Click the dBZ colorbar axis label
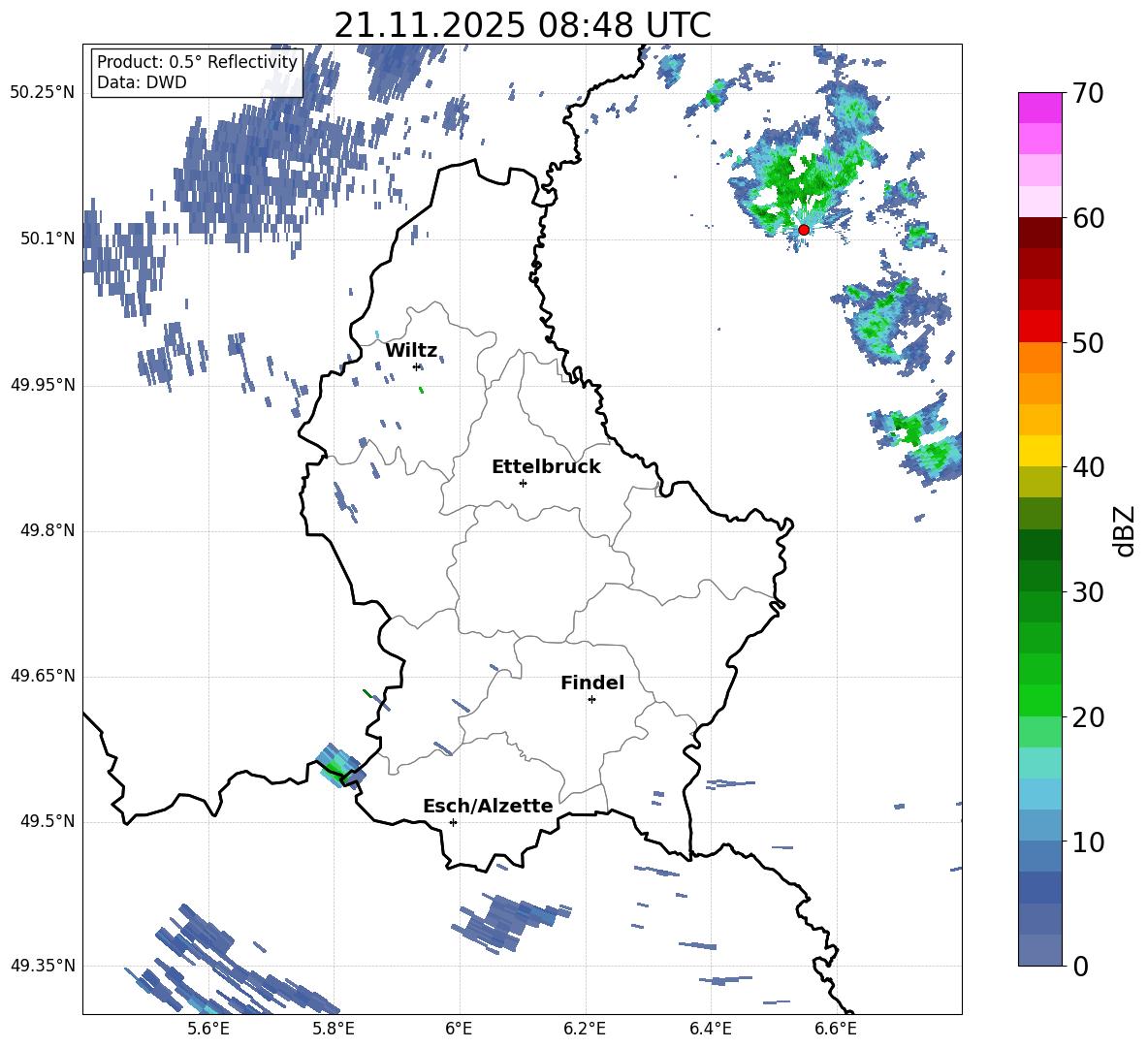Viewport: 1148px width, 1048px height. (x=1125, y=530)
